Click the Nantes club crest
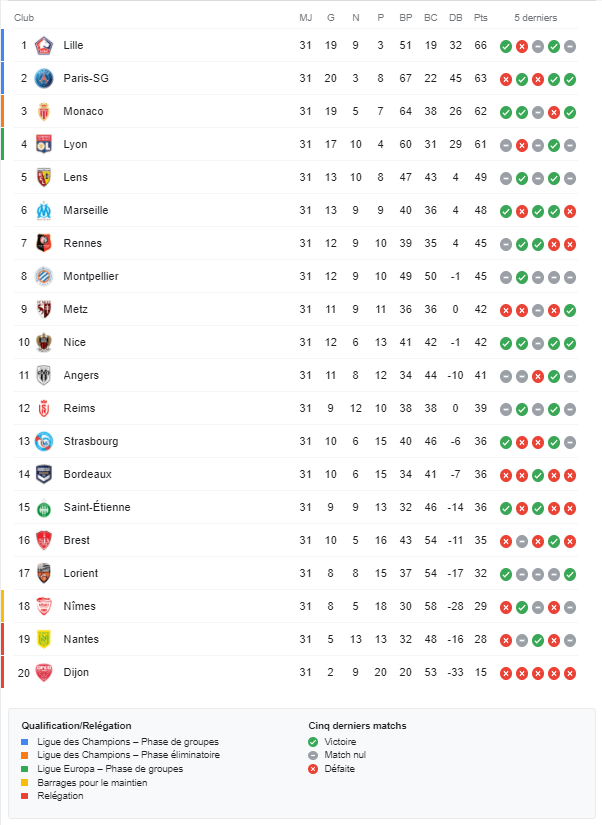The height and width of the screenshot is (825, 602). tap(43, 640)
